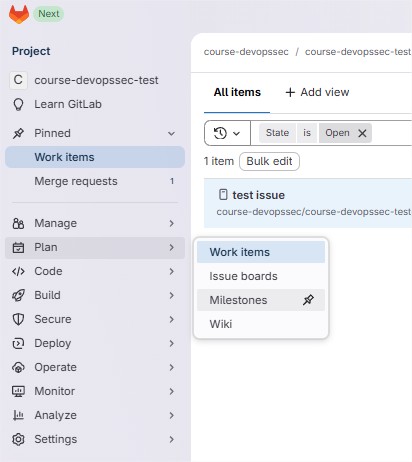
Task: Click course-devopssec-test breadcrumb link
Action: point(358,52)
